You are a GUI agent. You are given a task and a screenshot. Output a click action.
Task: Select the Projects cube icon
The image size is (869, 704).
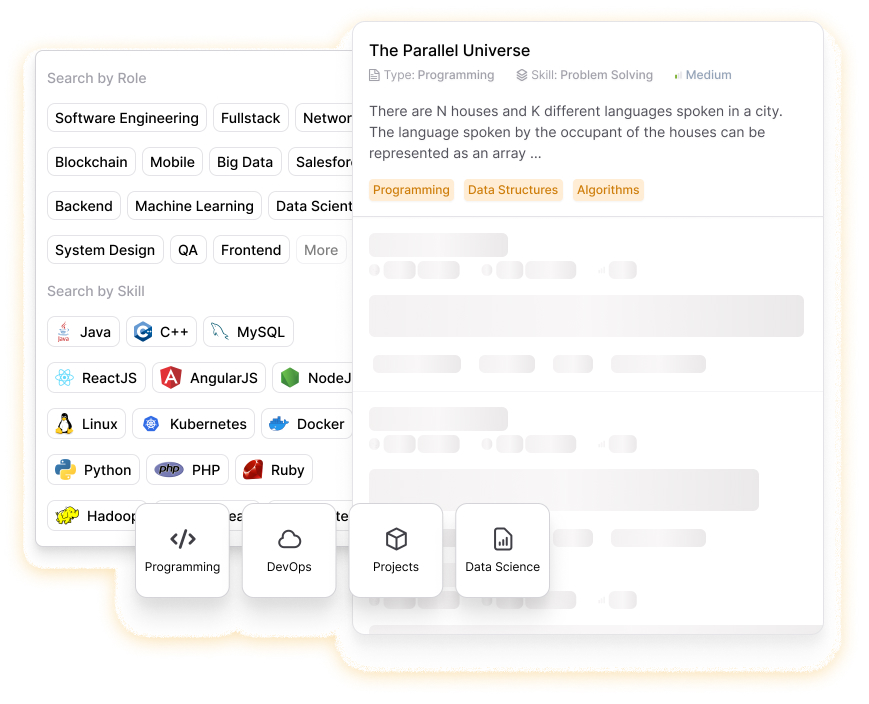pyautogui.click(x=395, y=537)
